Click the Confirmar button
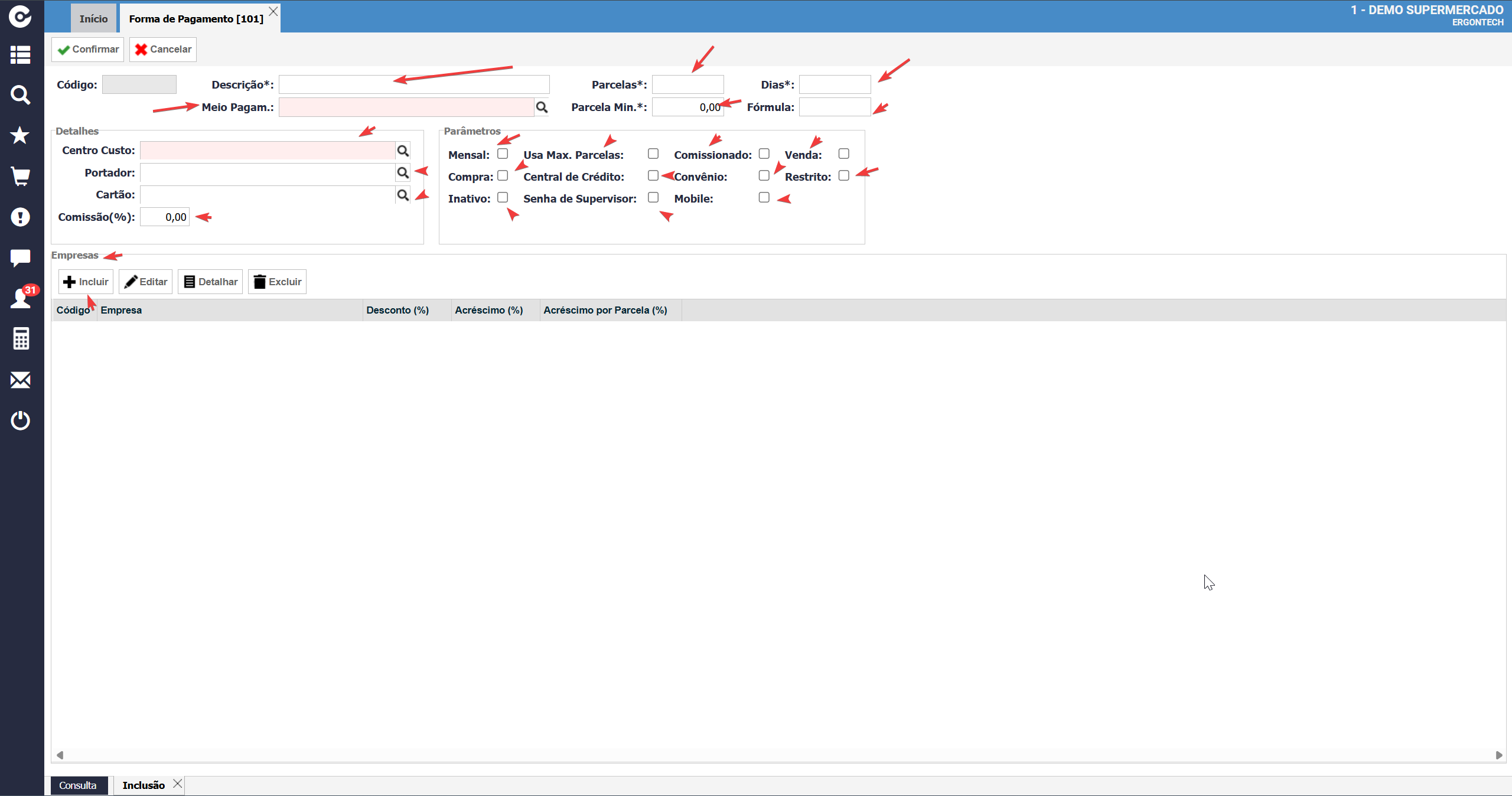 tap(88, 49)
